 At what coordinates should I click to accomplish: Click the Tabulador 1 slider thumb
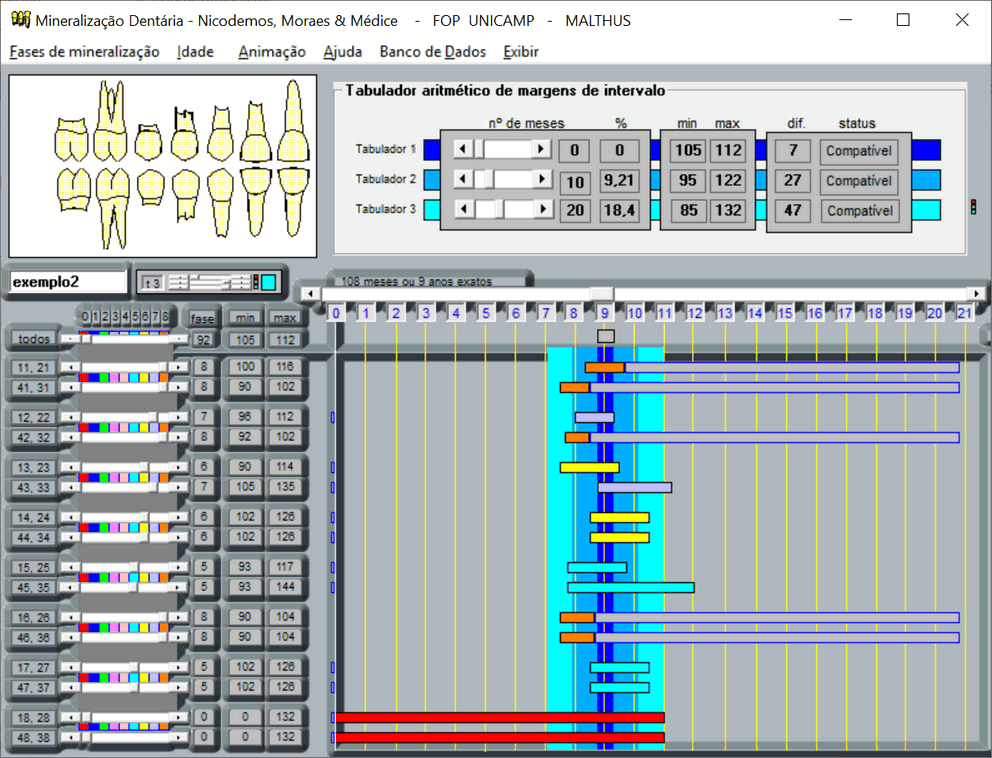478,149
